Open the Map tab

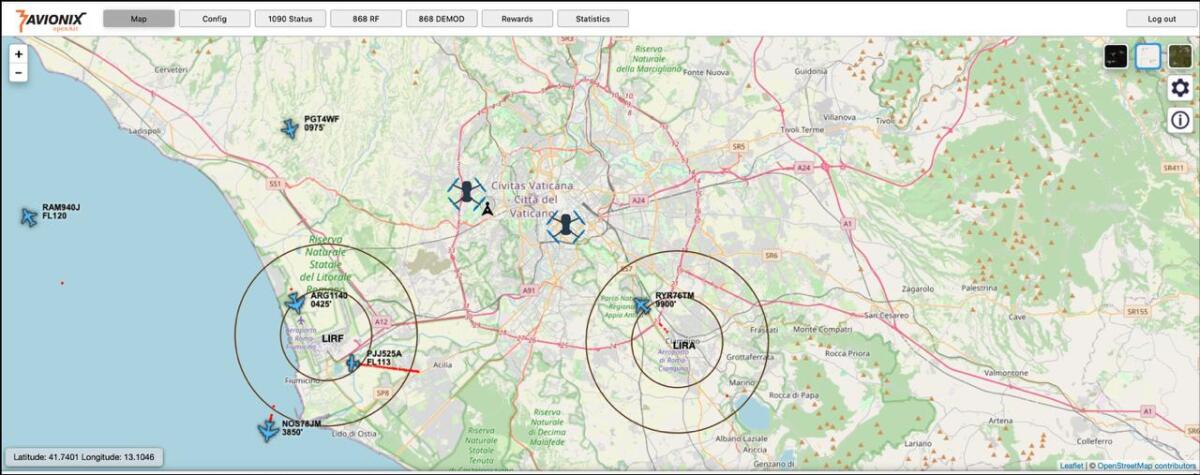[138, 18]
